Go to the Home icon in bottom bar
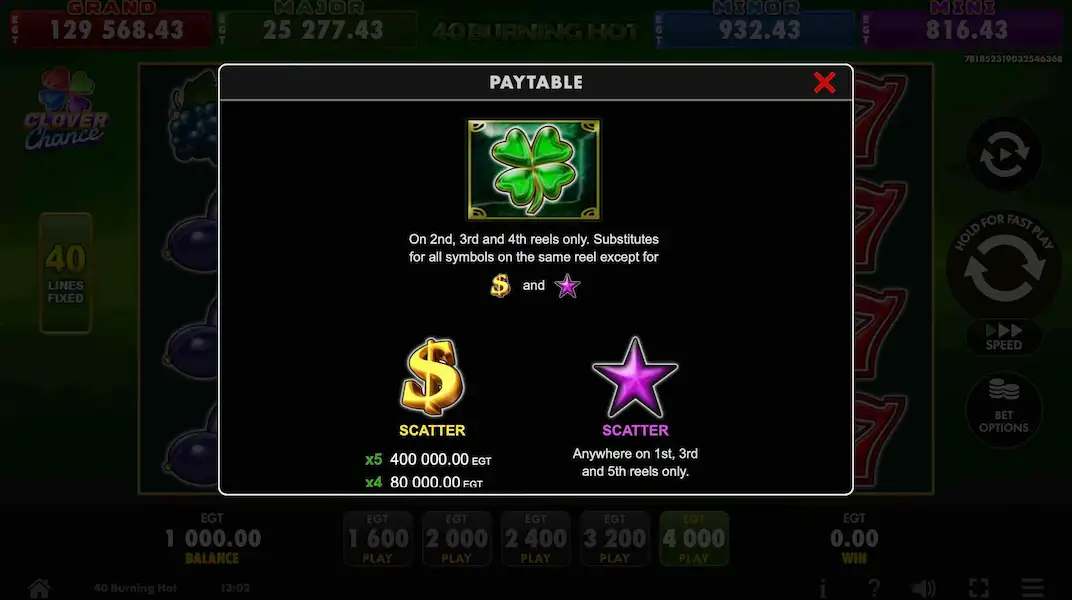This screenshot has width=1072, height=600. coord(39,588)
